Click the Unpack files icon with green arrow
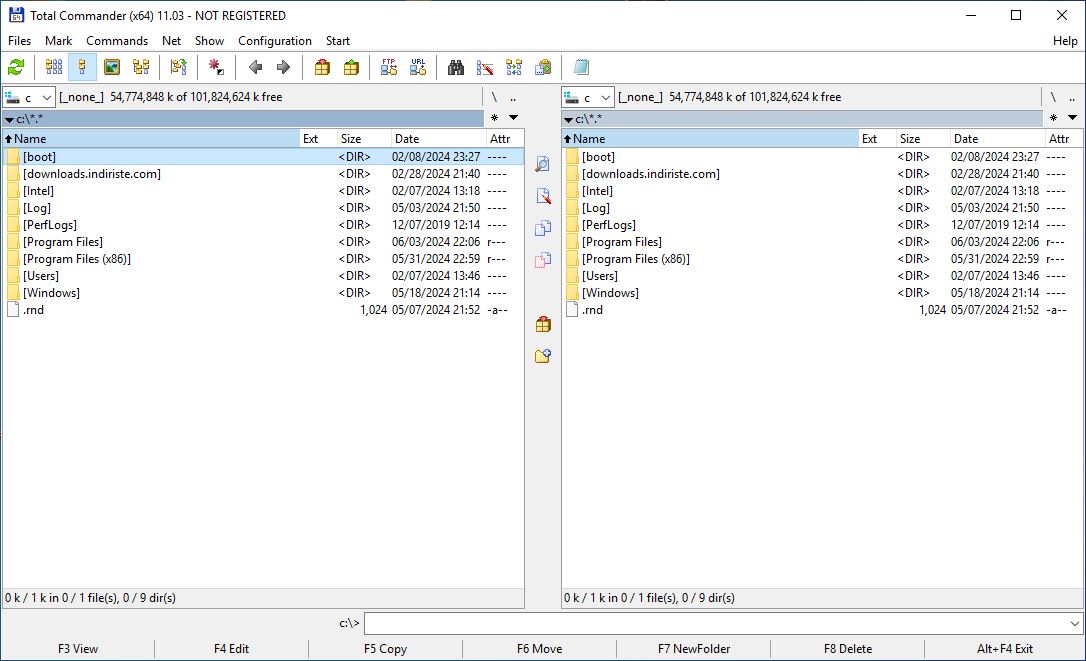 (x=351, y=67)
